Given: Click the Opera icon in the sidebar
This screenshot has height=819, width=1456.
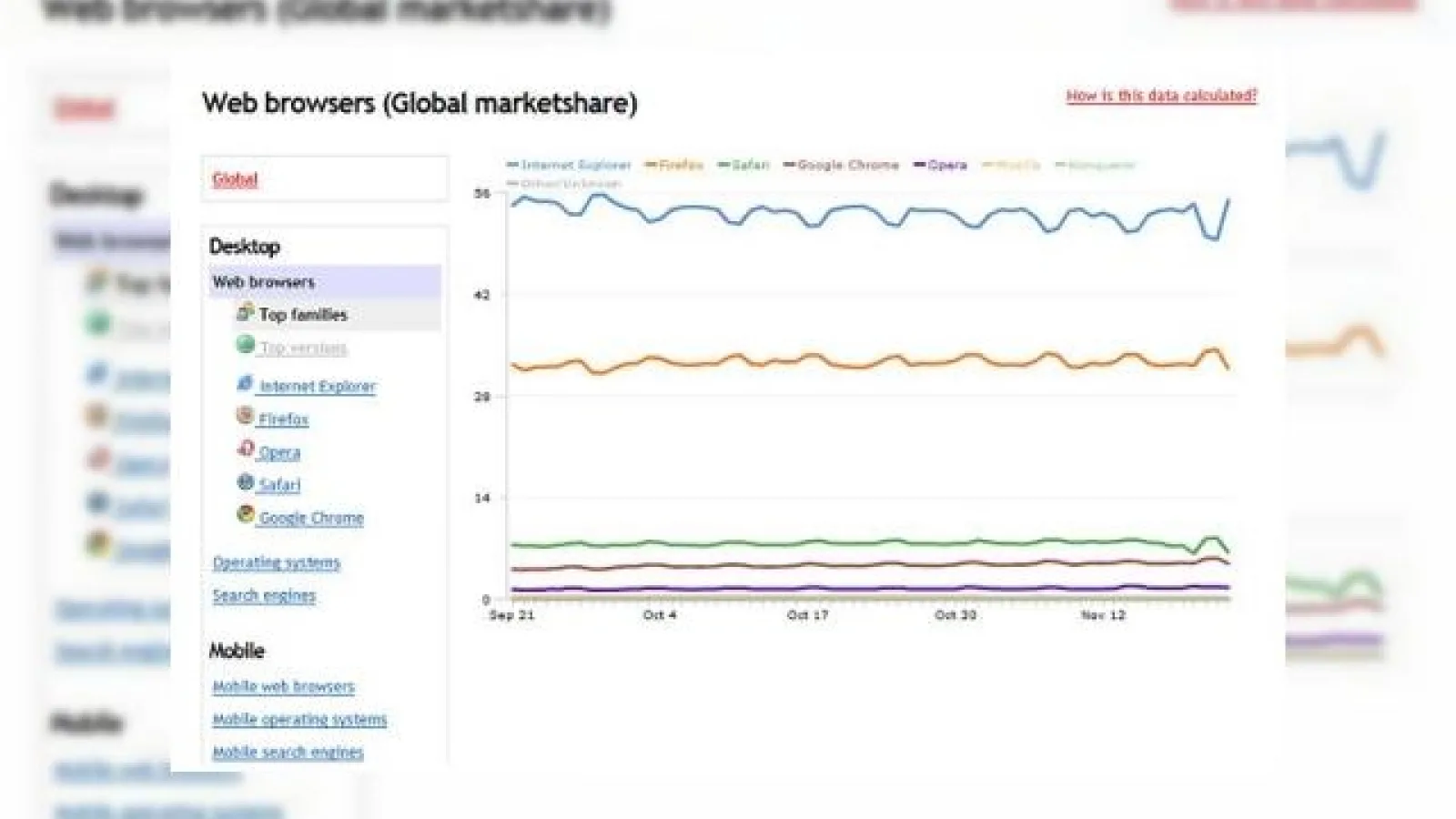Looking at the screenshot, I should tap(245, 449).
